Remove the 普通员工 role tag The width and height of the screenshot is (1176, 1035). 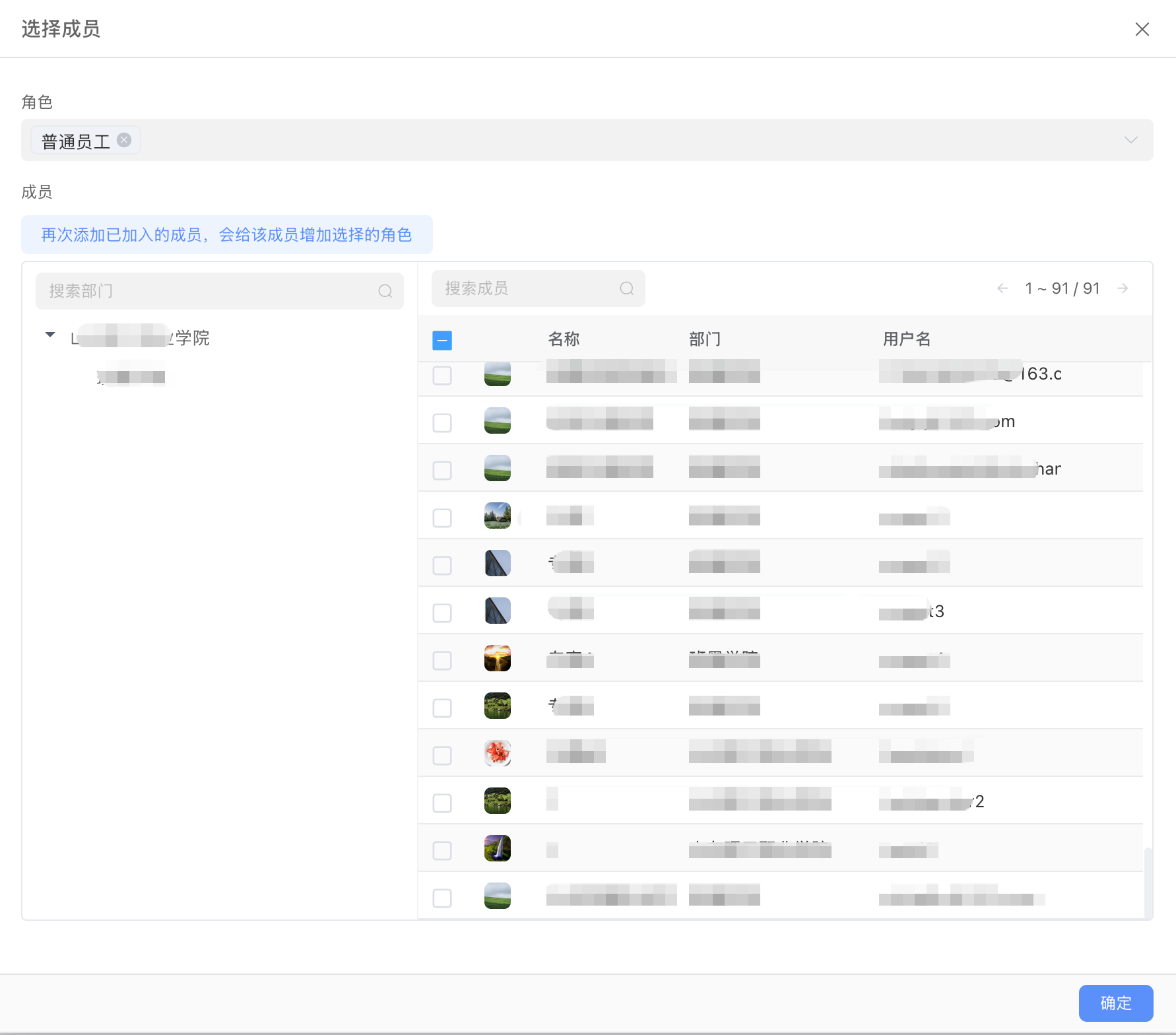(x=124, y=139)
